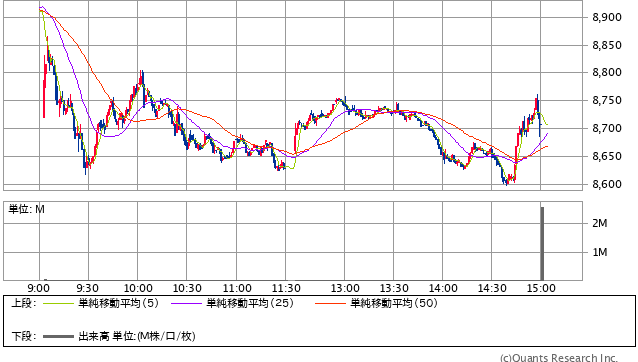Screen dimensions: 638x362
Task: Click the 8,800 price axis label
Action: click(x=607, y=73)
